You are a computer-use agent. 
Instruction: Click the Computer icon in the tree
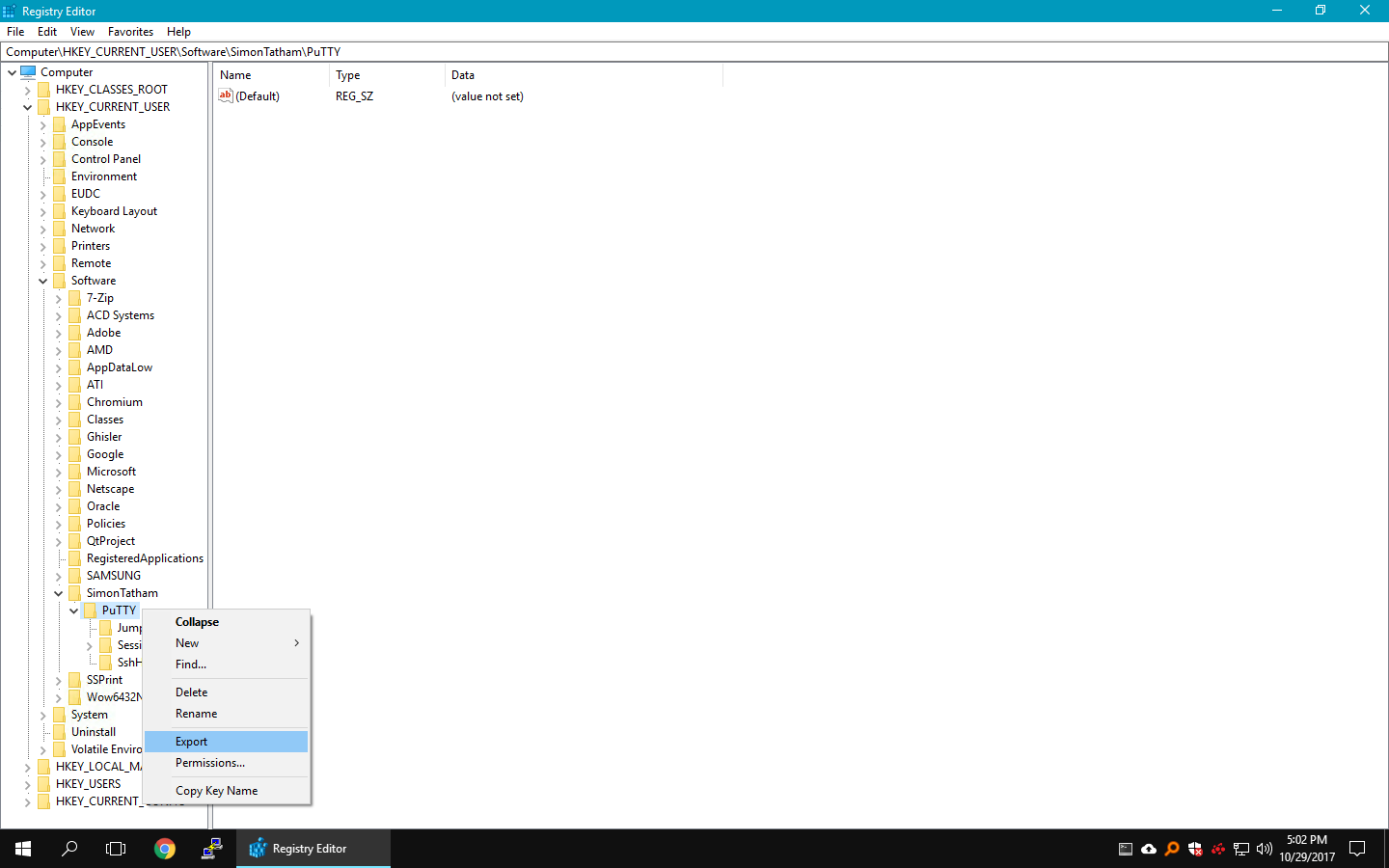click(x=28, y=72)
